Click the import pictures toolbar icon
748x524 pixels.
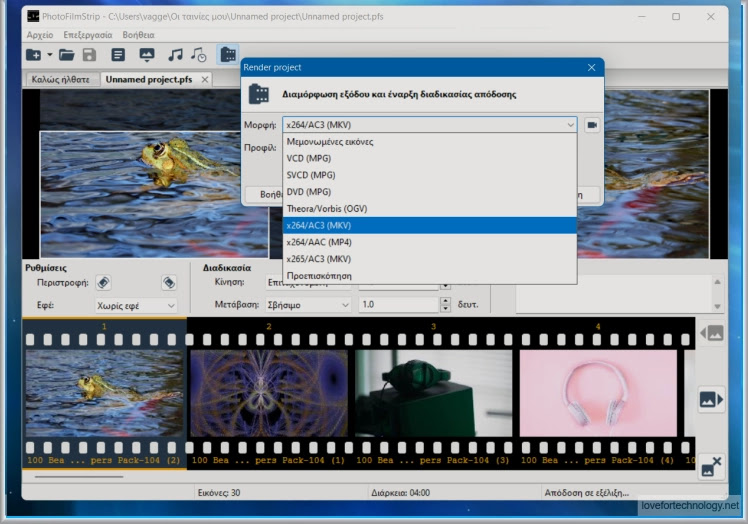click(146, 55)
